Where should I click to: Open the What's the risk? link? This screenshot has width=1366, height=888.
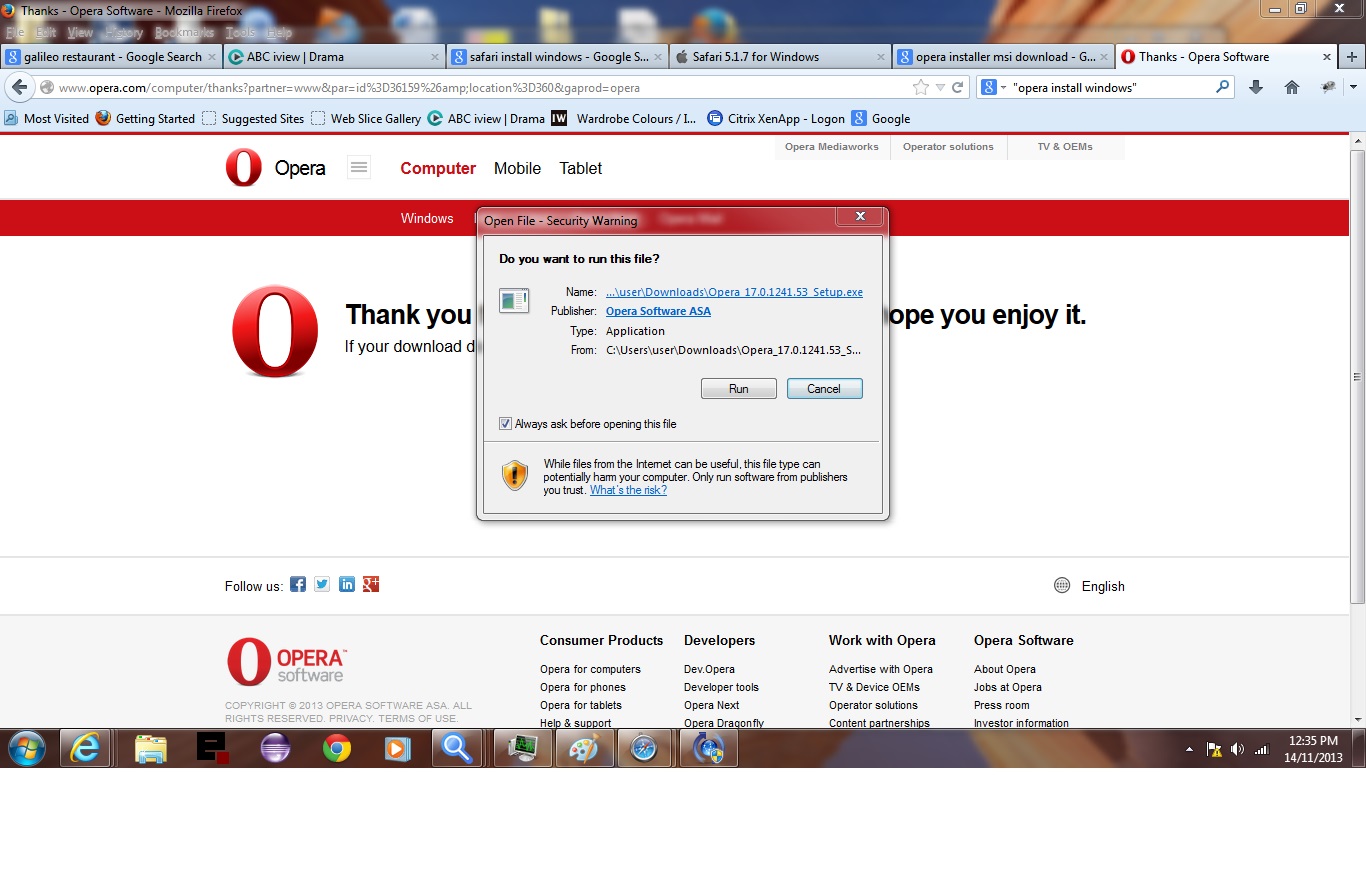628,490
